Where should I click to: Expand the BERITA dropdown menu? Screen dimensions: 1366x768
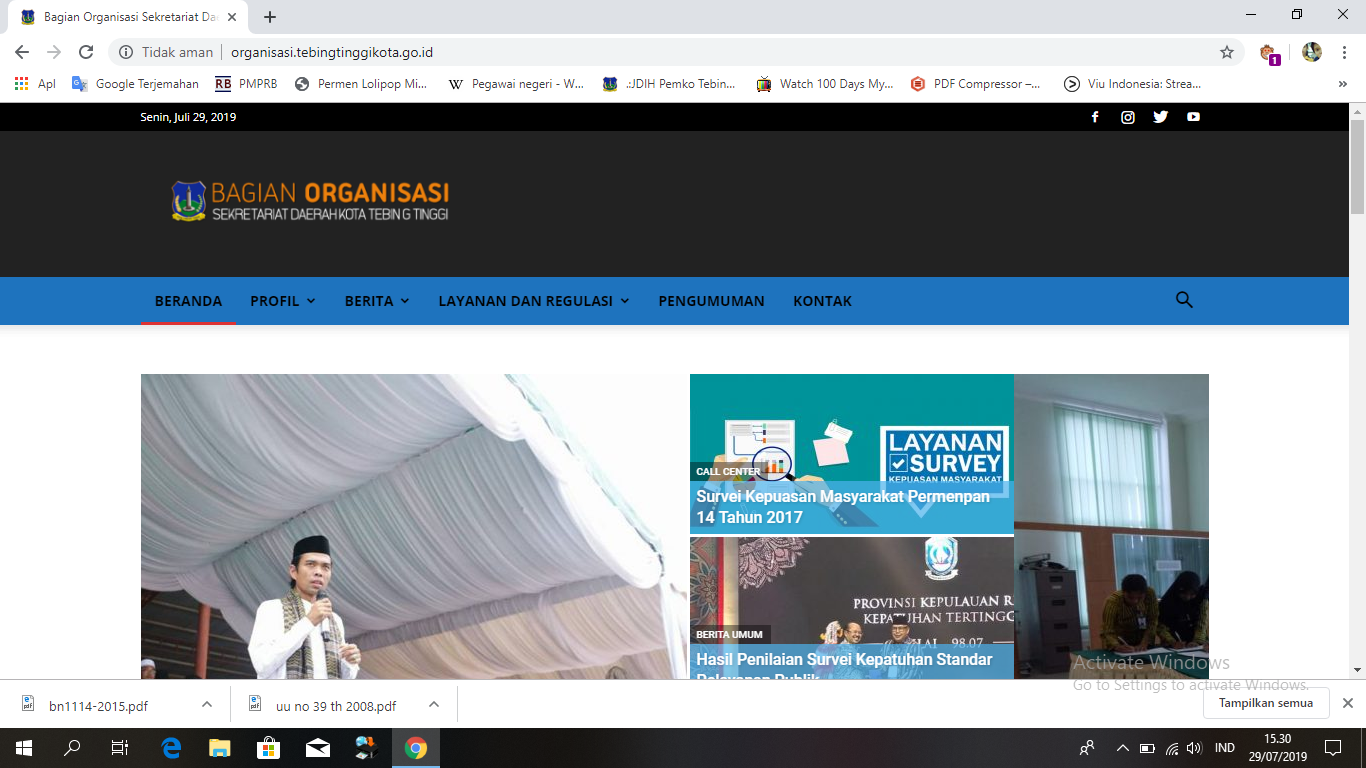click(x=377, y=301)
